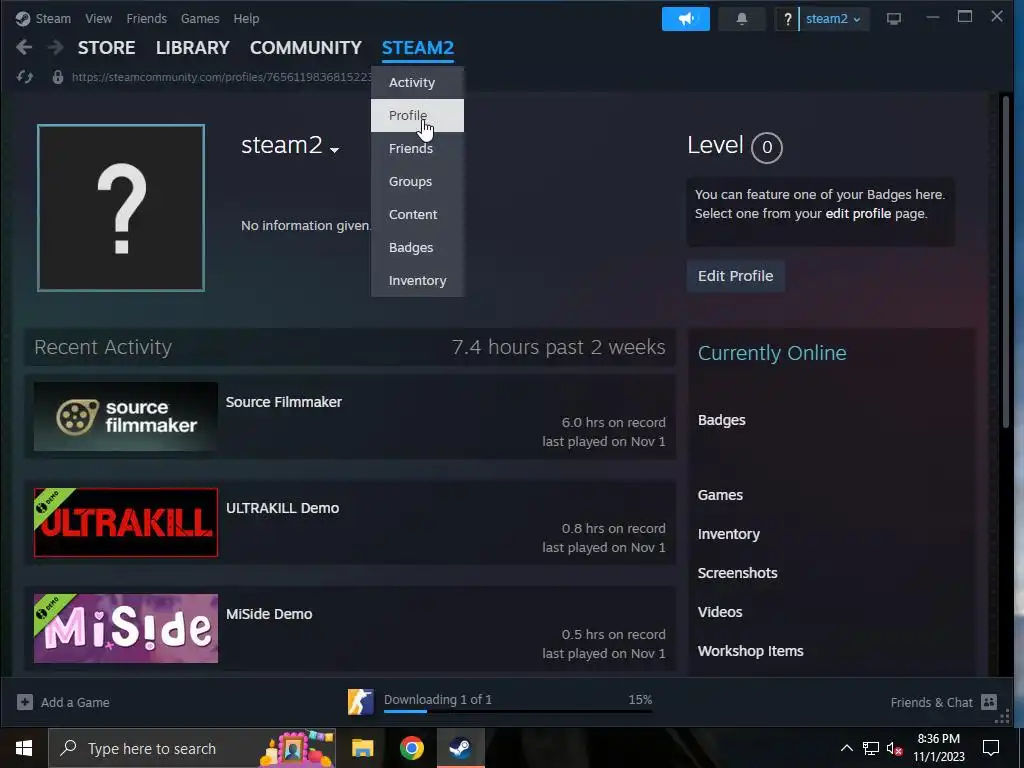Open the View menu
This screenshot has height=768, width=1024.
(x=98, y=18)
